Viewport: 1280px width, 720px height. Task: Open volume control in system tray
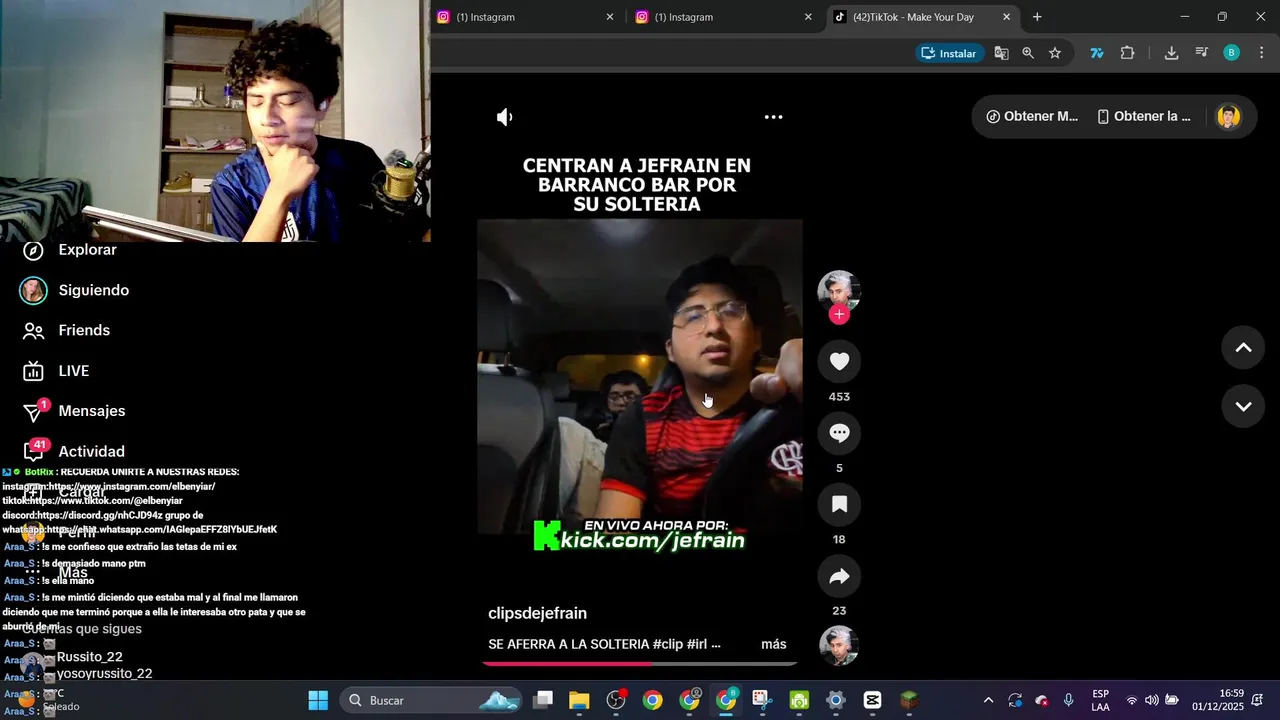(x=1151, y=700)
